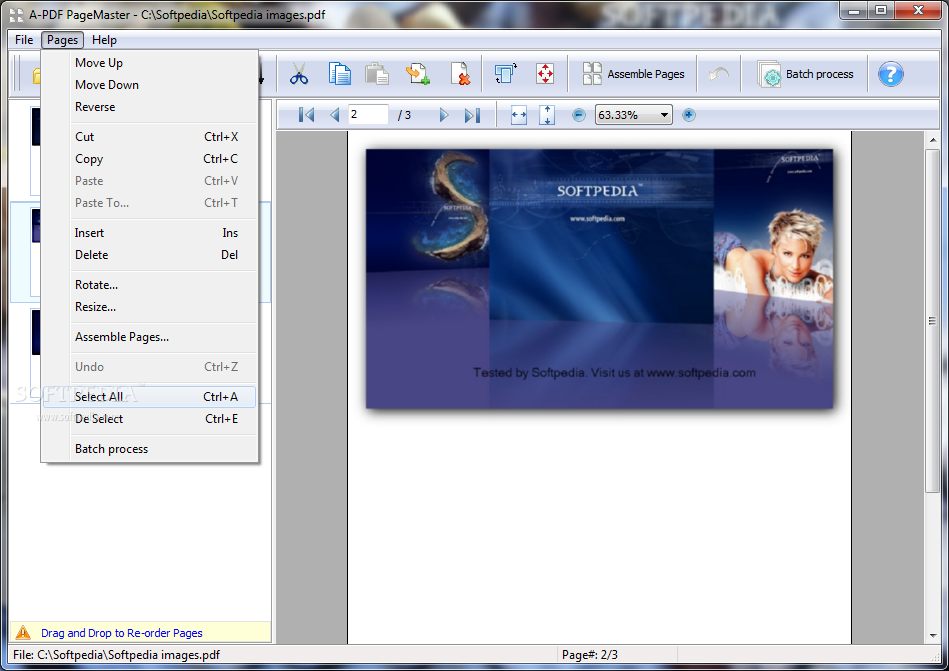Click the preview vertical scrollbar thumb
The width and height of the screenshot is (949, 671).
932,321
